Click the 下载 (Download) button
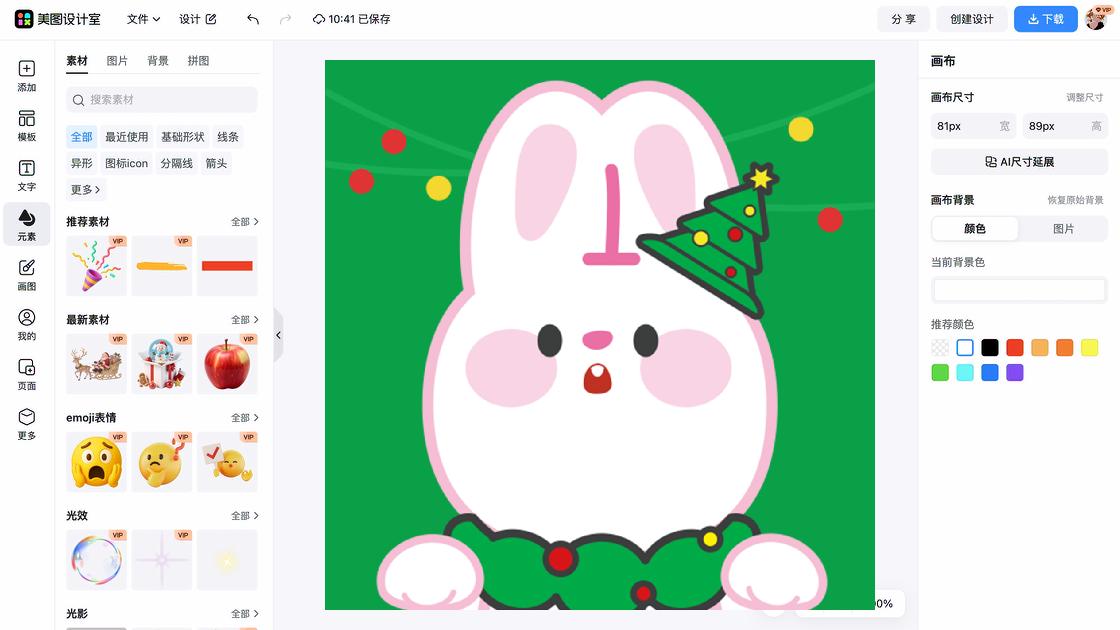 (1045, 19)
